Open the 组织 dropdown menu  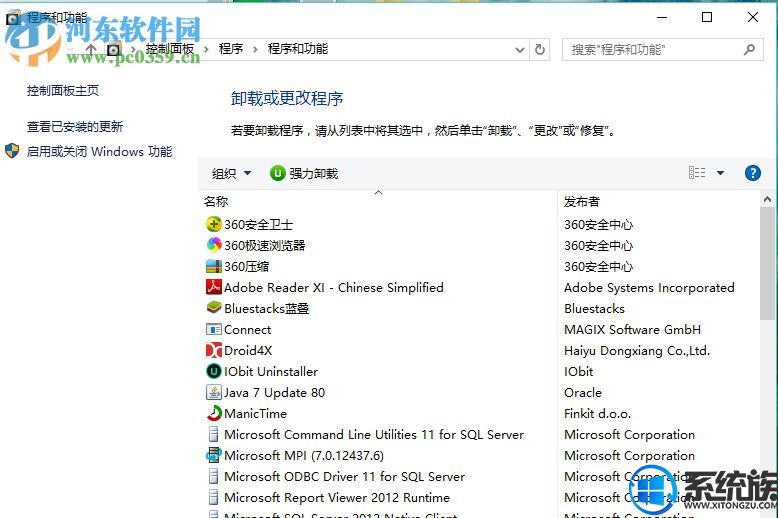pos(231,173)
